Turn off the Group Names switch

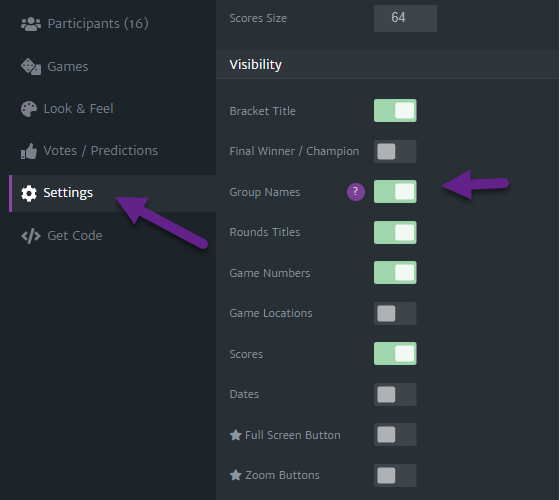tap(395, 192)
